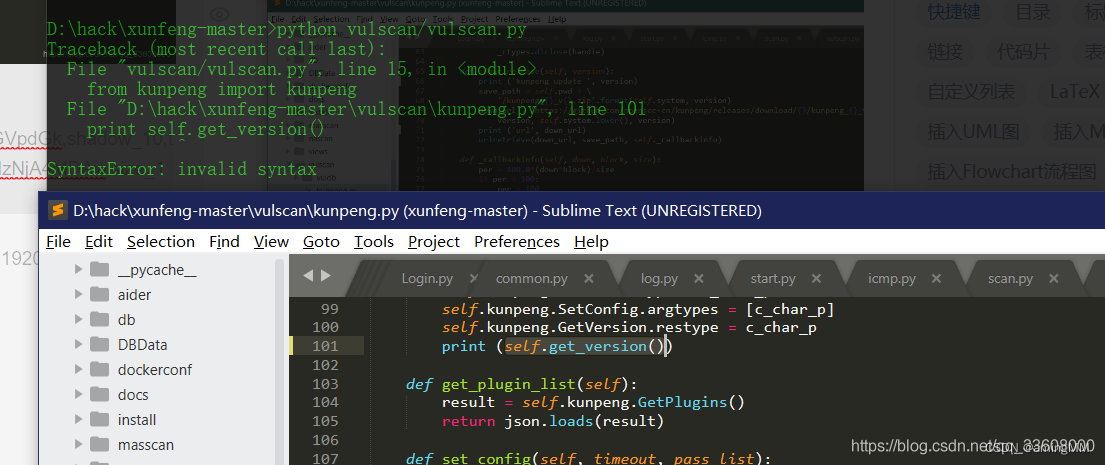This screenshot has width=1105, height=465.
Task: Expand the dockerconf folder arrow
Action: (78, 369)
